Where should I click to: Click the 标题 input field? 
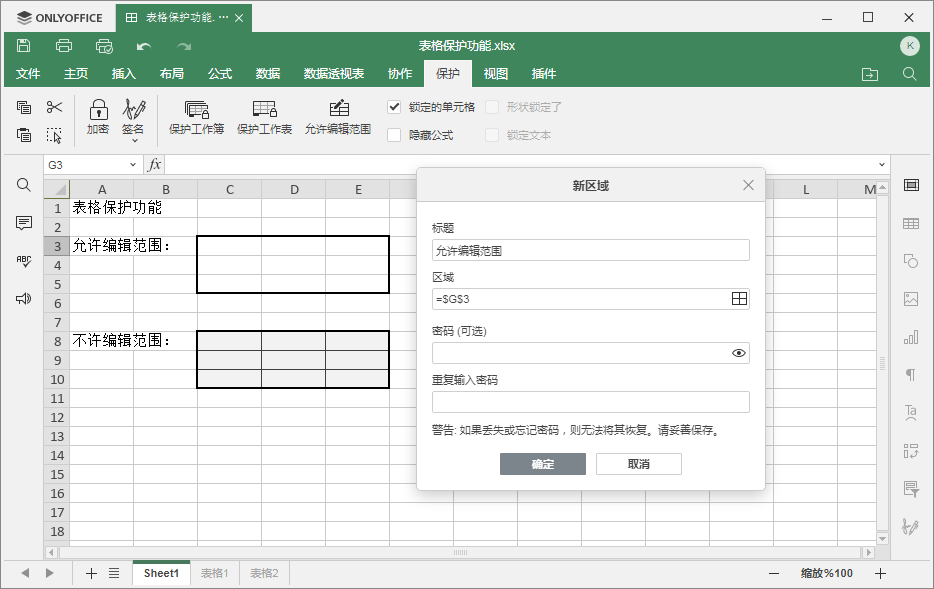590,250
